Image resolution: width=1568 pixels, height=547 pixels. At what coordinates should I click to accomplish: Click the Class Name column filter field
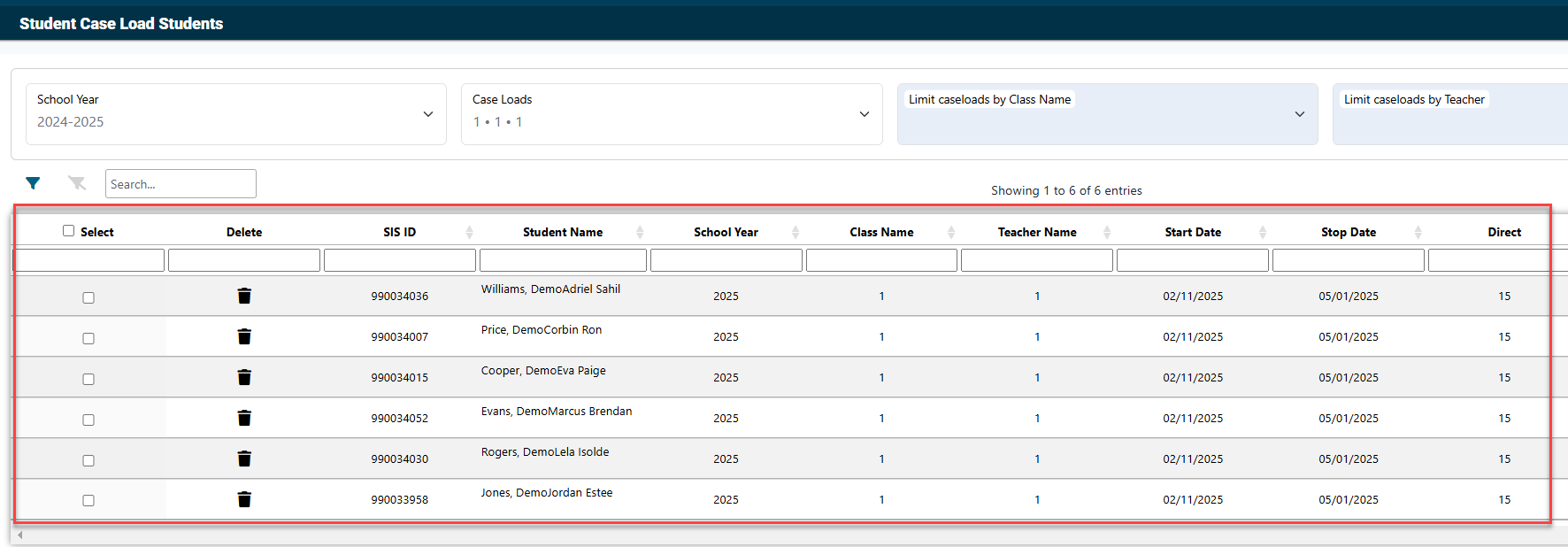pos(882,260)
